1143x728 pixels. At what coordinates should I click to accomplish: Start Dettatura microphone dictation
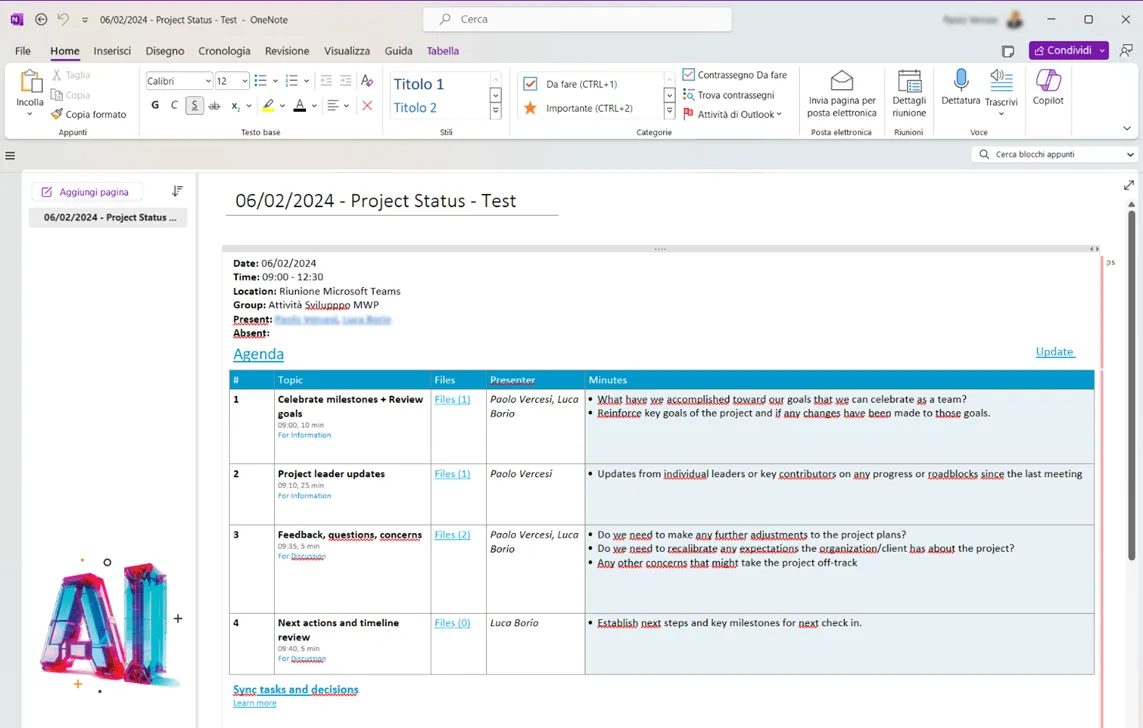coord(961,87)
